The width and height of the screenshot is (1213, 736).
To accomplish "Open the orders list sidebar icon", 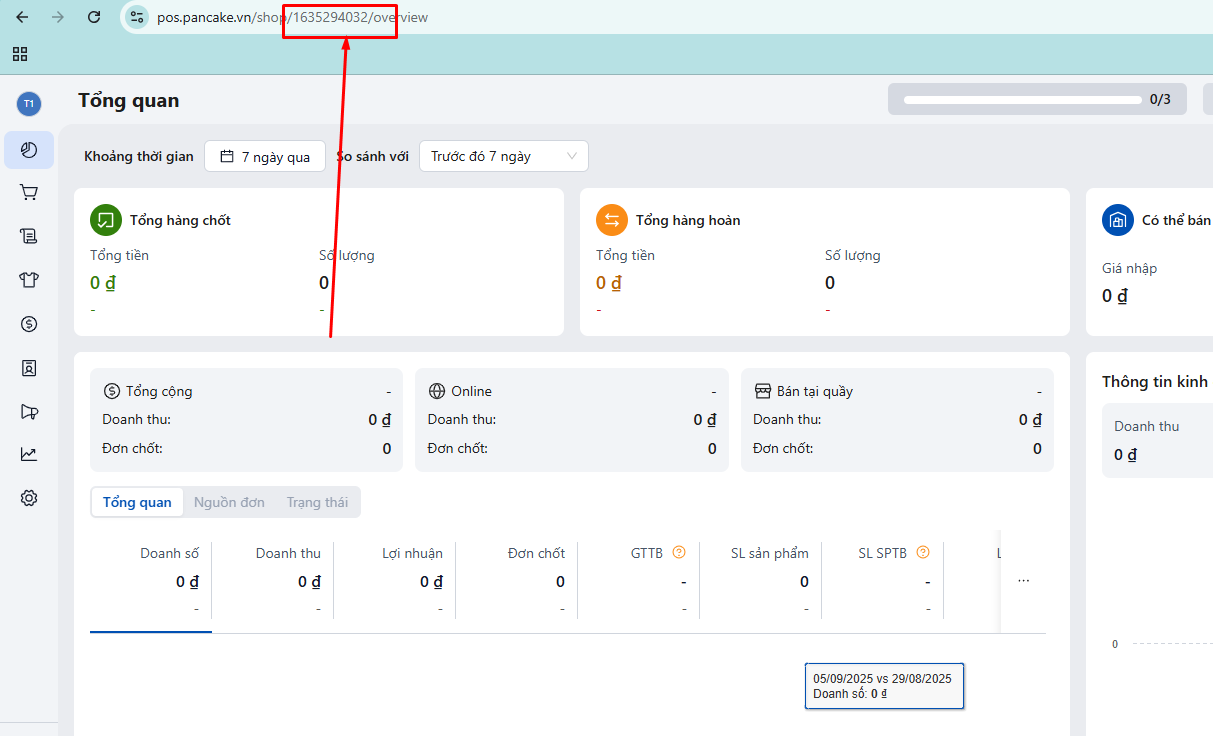I will (x=29, y=236).
